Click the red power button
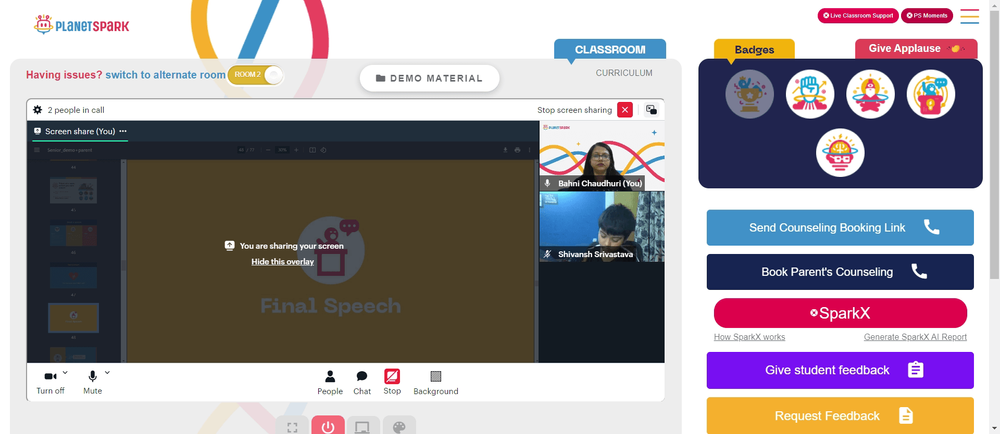 click(328, 426)
